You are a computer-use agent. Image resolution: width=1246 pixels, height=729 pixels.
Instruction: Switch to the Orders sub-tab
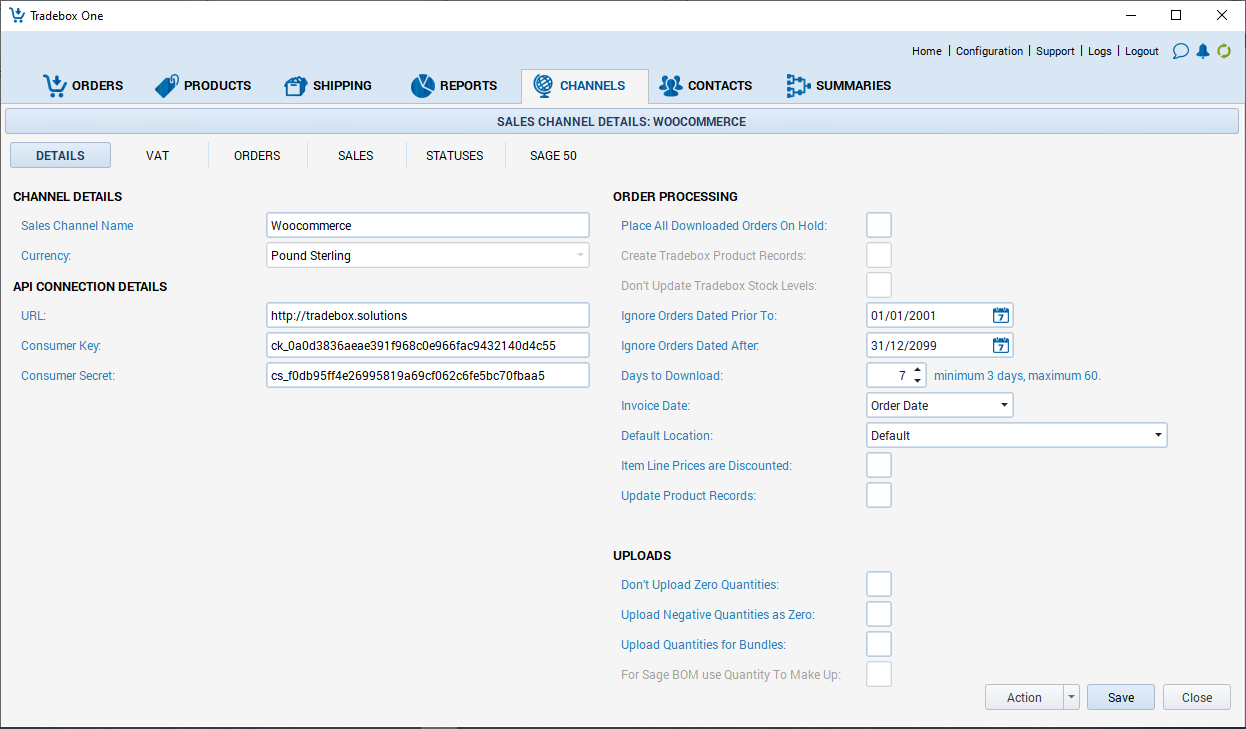(257, 155)
